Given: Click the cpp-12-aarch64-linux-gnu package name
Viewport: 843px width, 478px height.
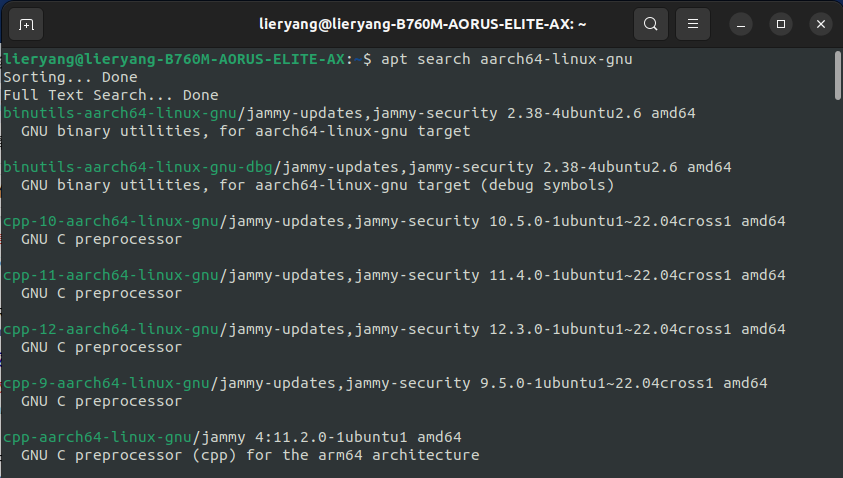Looking at the screenshot, I should click(x=110, y=329).
